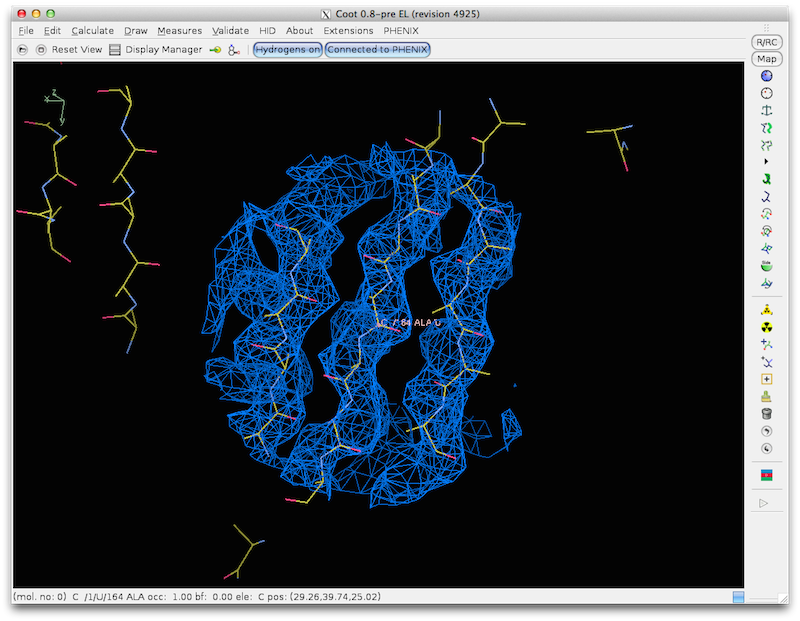Image resolution: width=800 pixels, height=621 pixels.
Task: Toggle the Map button top right
Action: point(765,58)
